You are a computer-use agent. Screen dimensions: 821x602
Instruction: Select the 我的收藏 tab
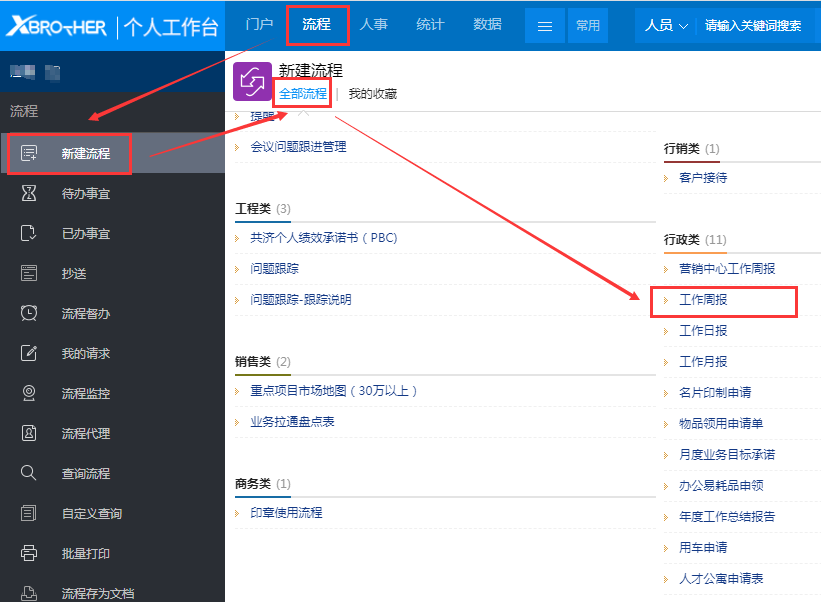click(x=372, y=94)
